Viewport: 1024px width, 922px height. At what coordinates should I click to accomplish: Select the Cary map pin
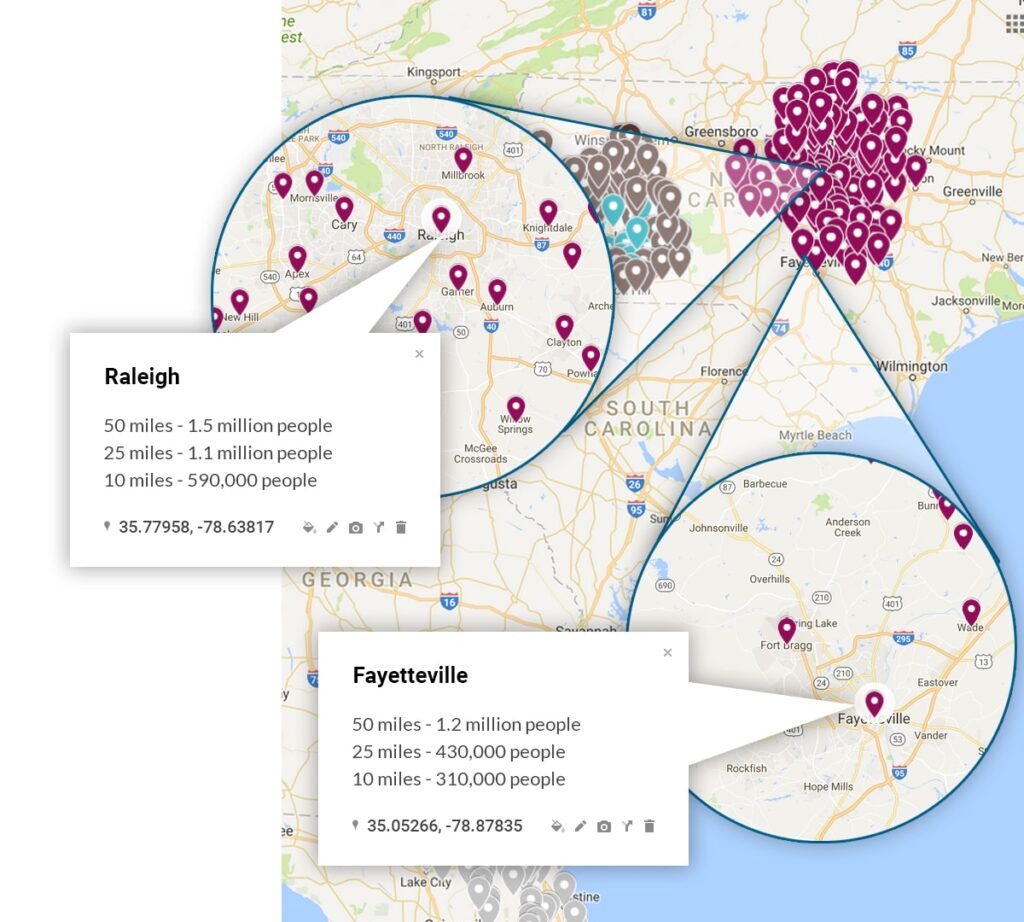tap(344, 209)
